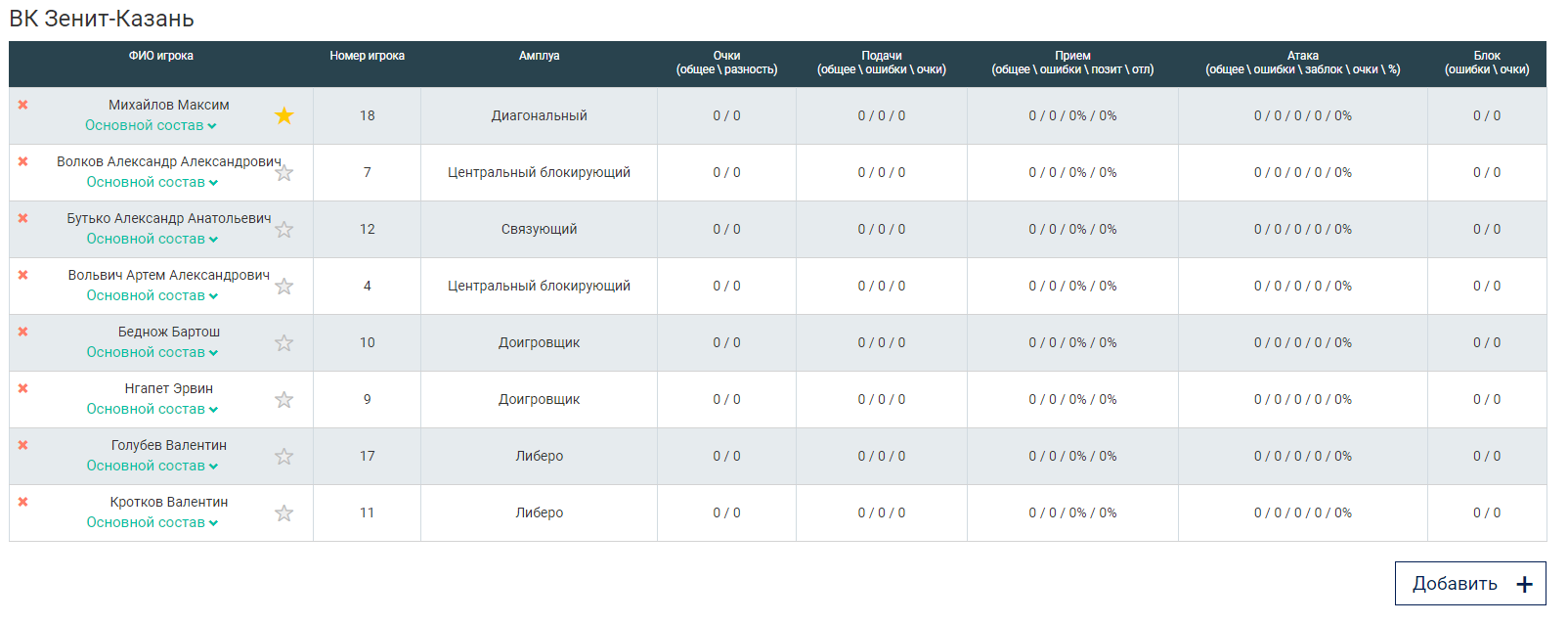Remove player Михайлов Максим with red X
Viewport: 1568px width, 623px height.
point(22,105)
